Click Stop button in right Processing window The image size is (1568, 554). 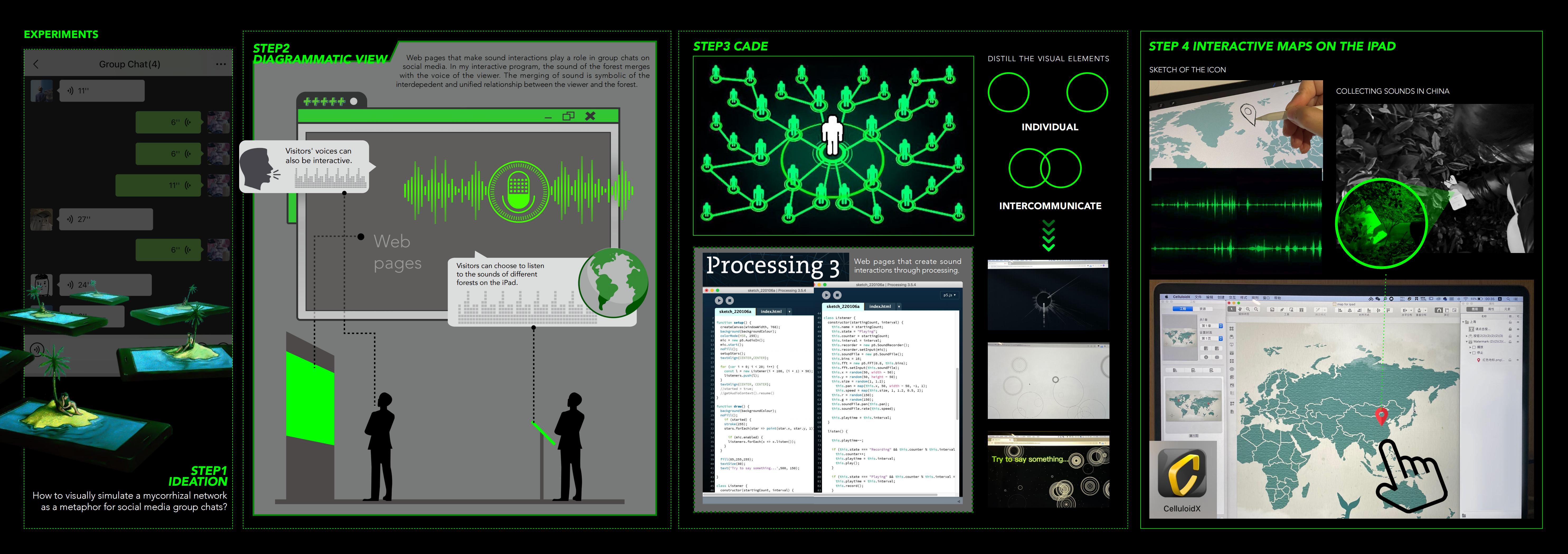(x=838, y=295)
